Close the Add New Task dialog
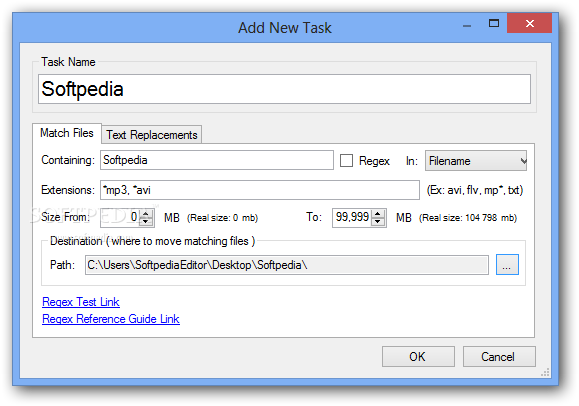 [530, 23]
